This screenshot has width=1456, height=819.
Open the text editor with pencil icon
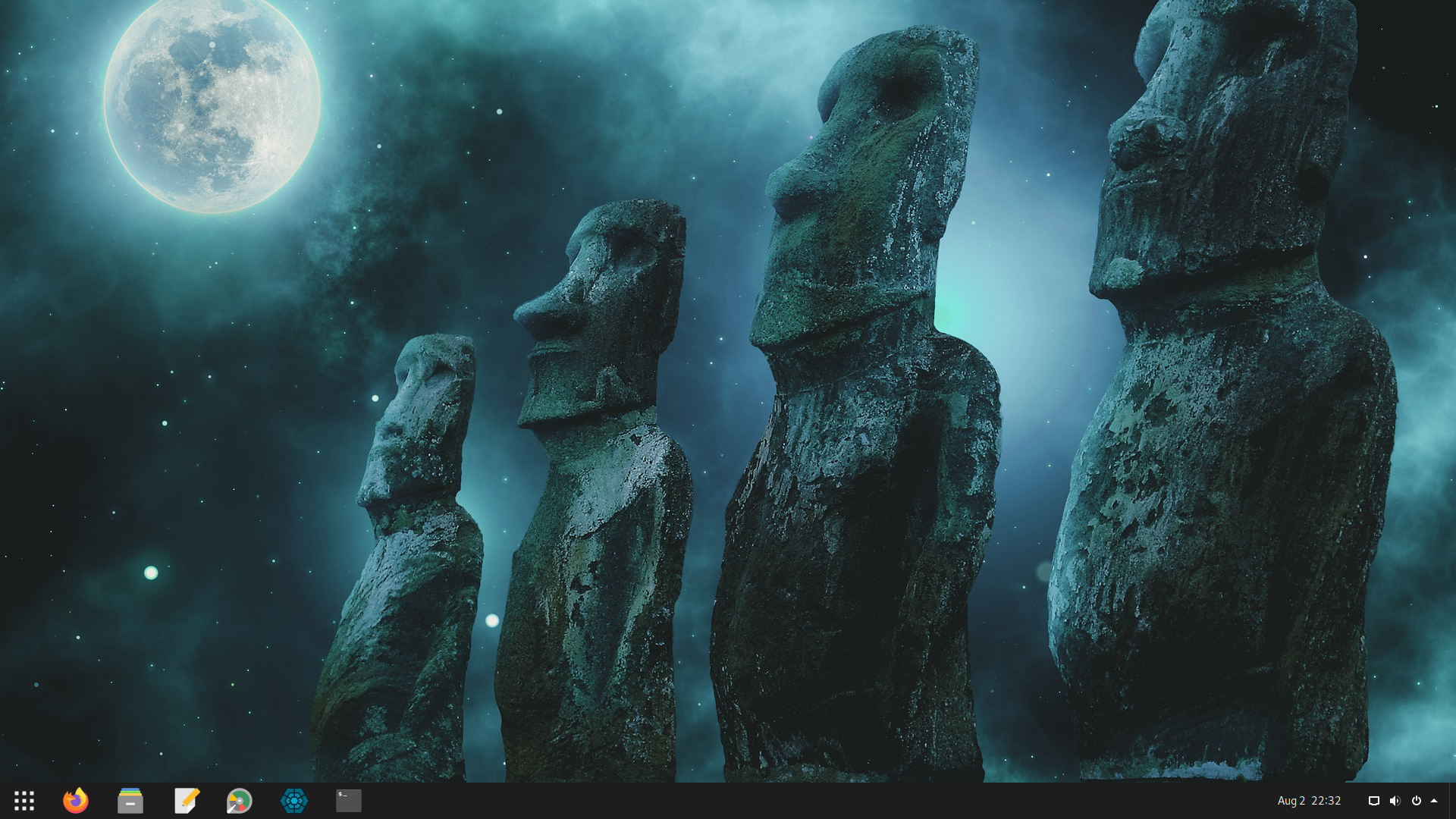pos(186,801)
